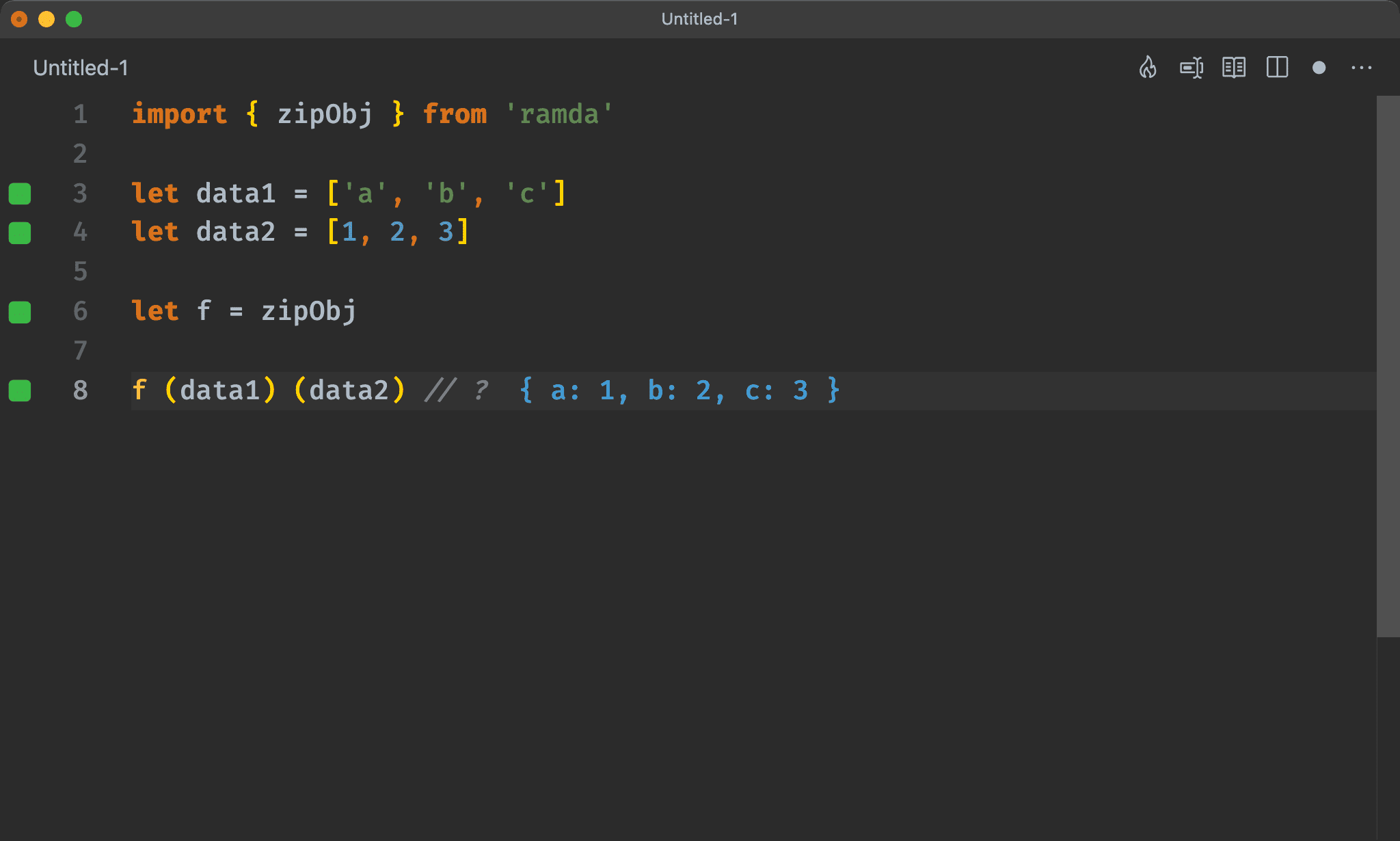
Task: Click the 'let' keyword on line 6
Action: pos(155,311)
